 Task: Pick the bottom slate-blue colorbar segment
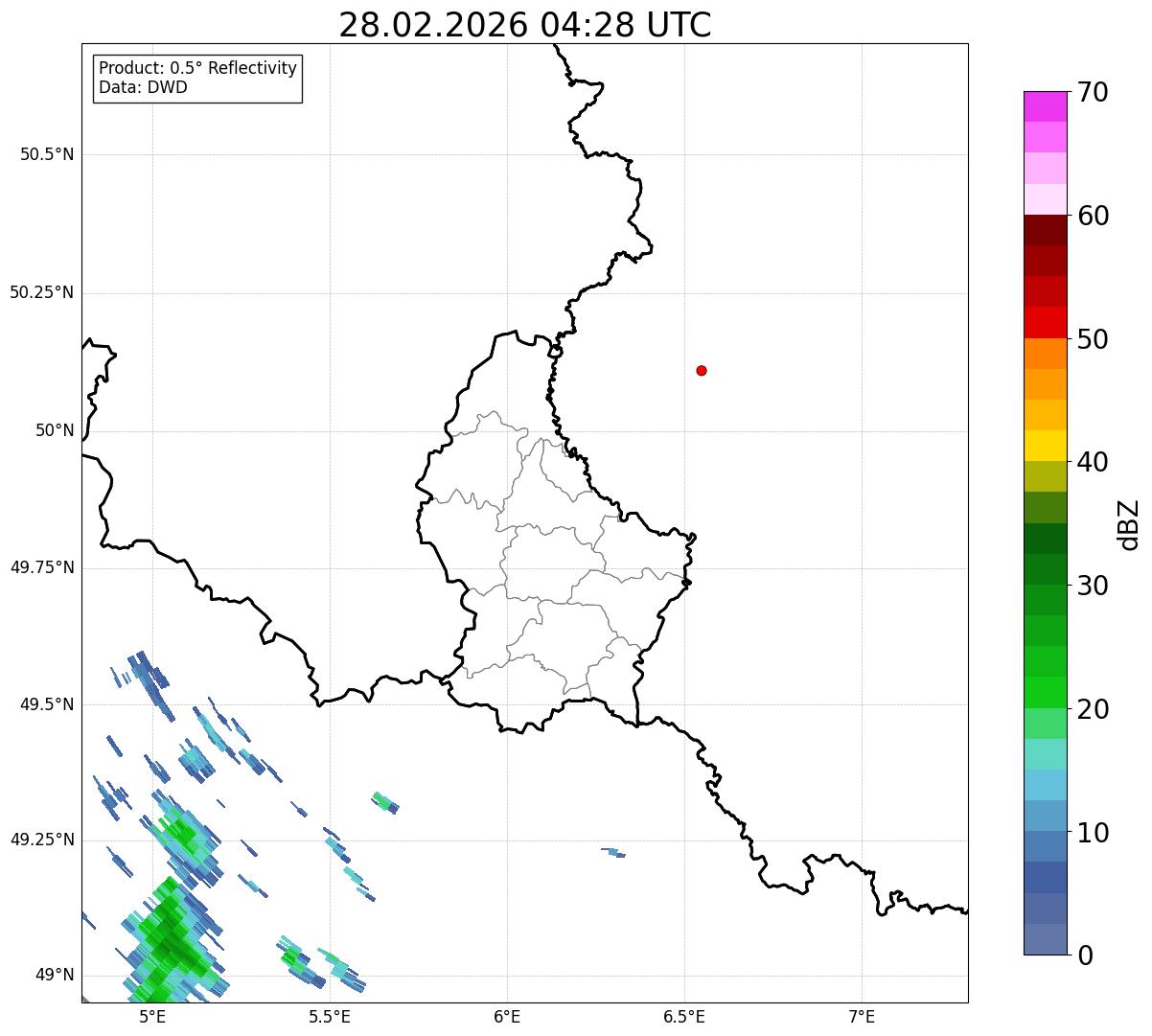point(1045,939)
